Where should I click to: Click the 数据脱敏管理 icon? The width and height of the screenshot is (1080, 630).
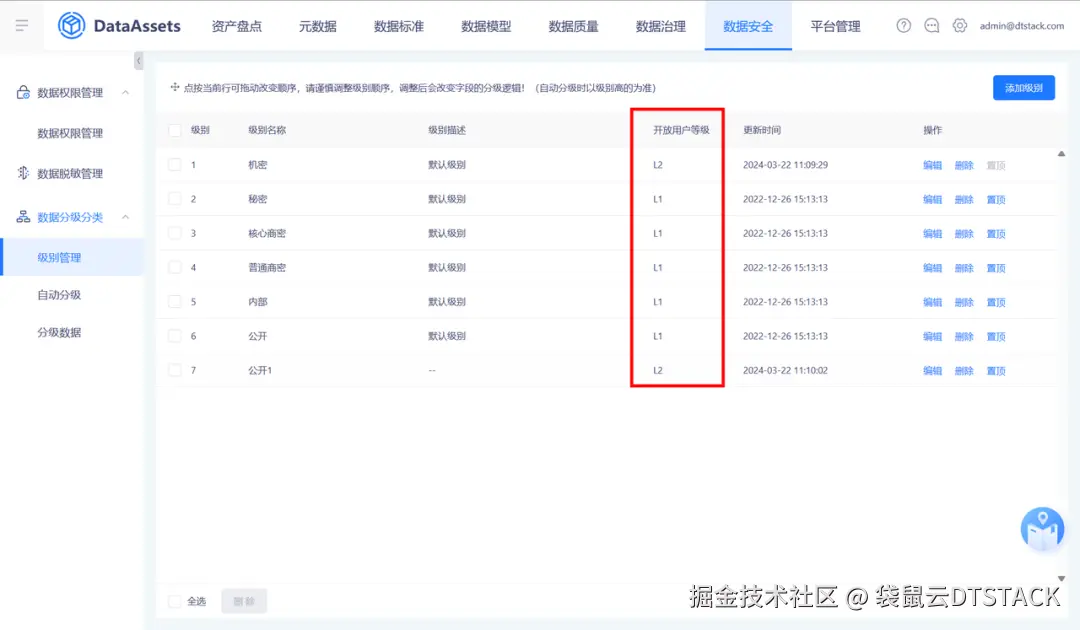coord(23,173)
